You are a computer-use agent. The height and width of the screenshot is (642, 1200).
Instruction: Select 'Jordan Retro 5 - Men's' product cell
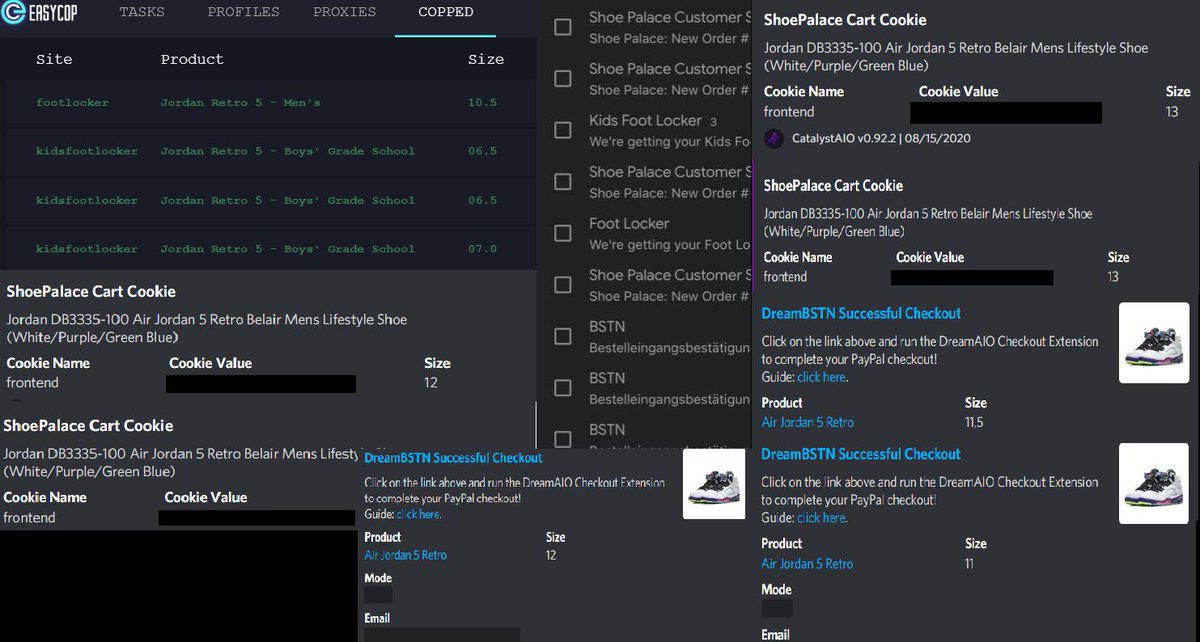tap(240, 102)
